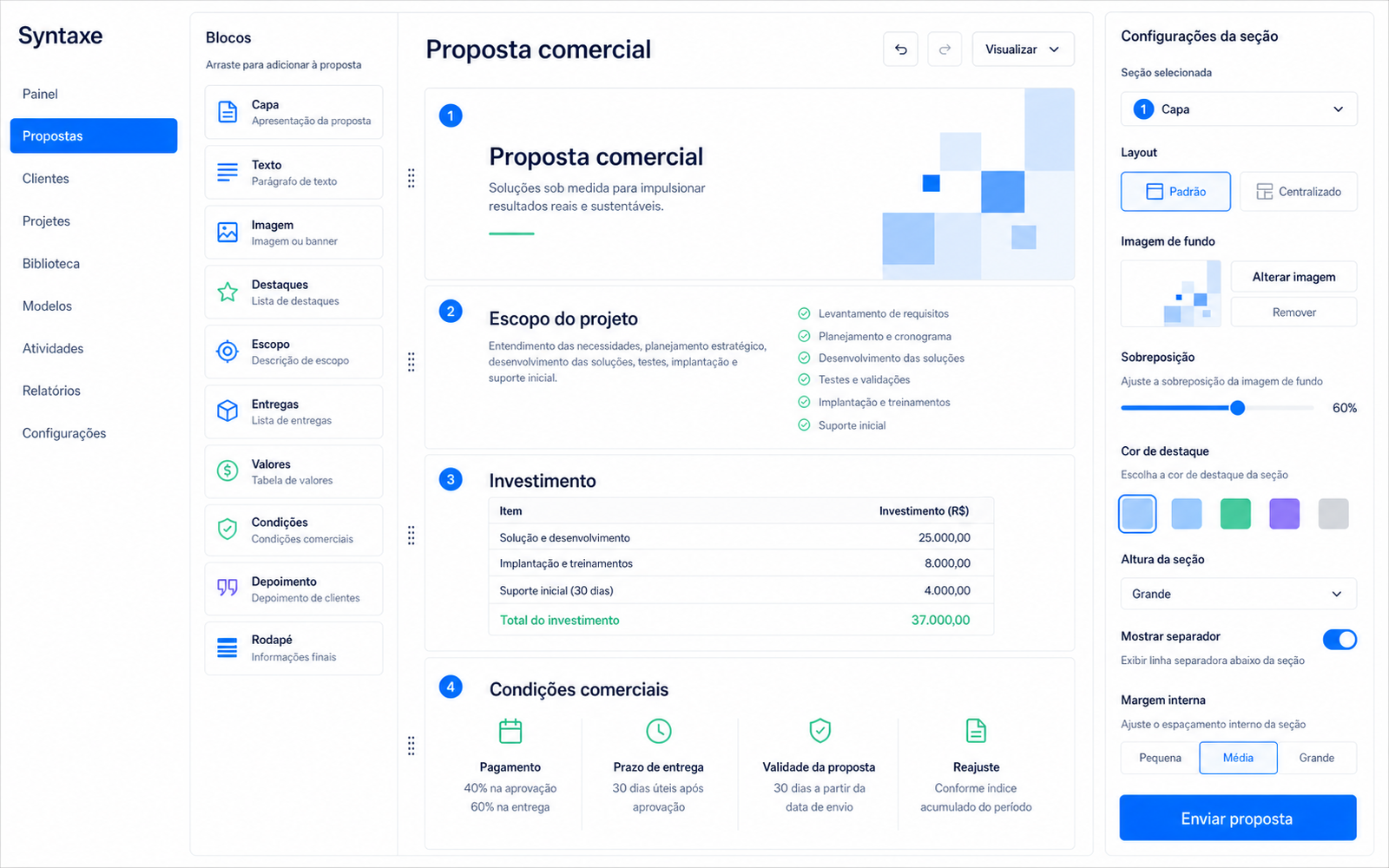
Task: Click the Escopo target icon
Action: [227, 352]
